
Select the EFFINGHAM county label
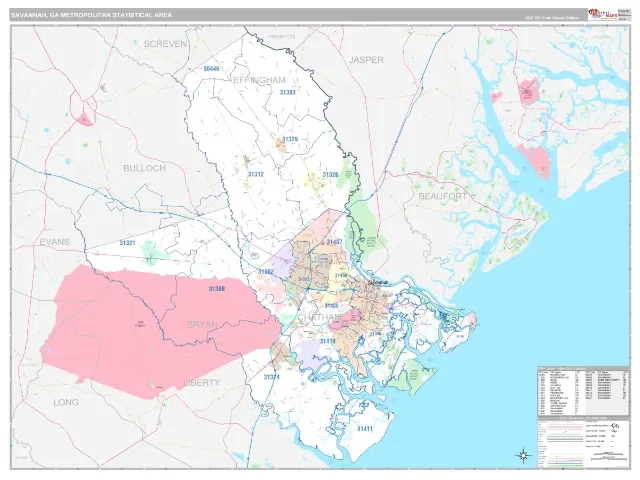click(260, 80)
